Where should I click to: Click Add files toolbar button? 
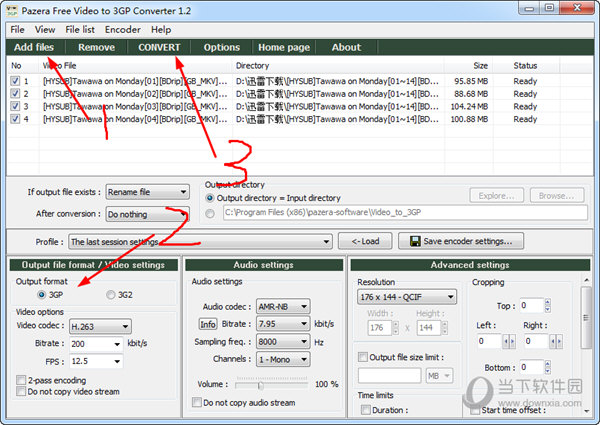pyautogui.click(x=34, y=47)
